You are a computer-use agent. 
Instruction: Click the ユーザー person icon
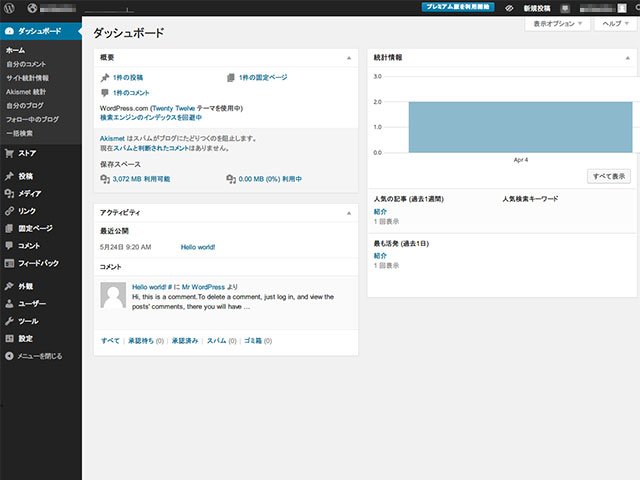coord(9,304)
